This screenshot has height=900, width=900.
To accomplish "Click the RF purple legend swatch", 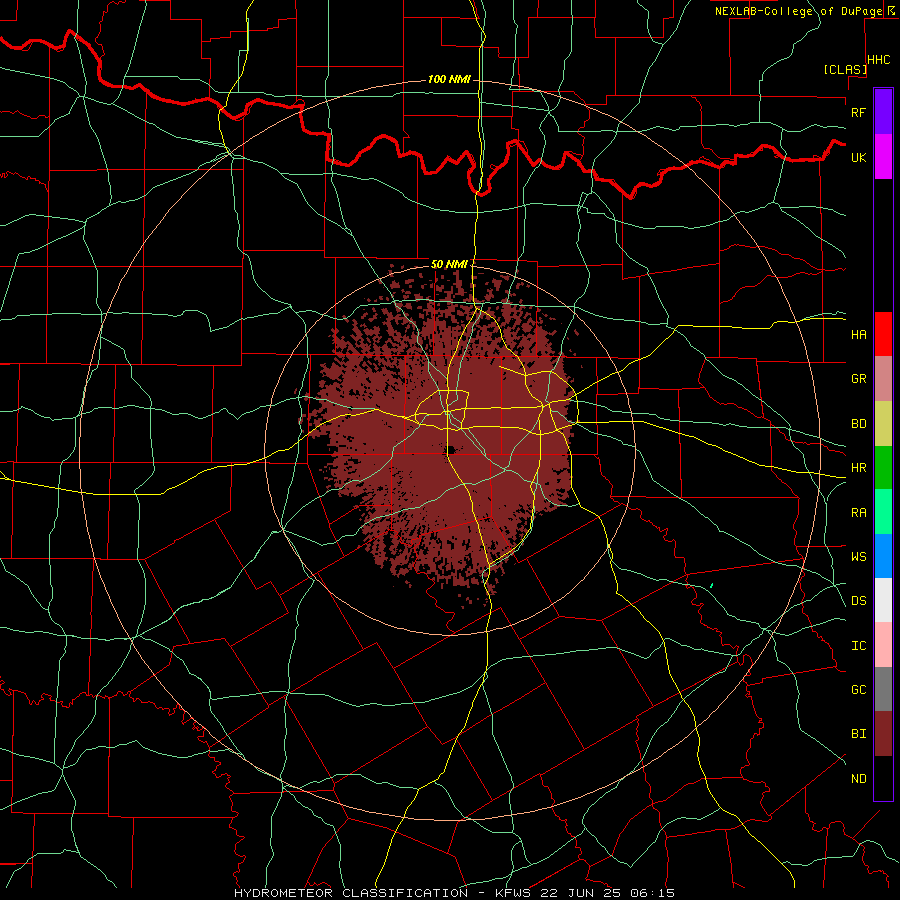I will coord(883,112).
